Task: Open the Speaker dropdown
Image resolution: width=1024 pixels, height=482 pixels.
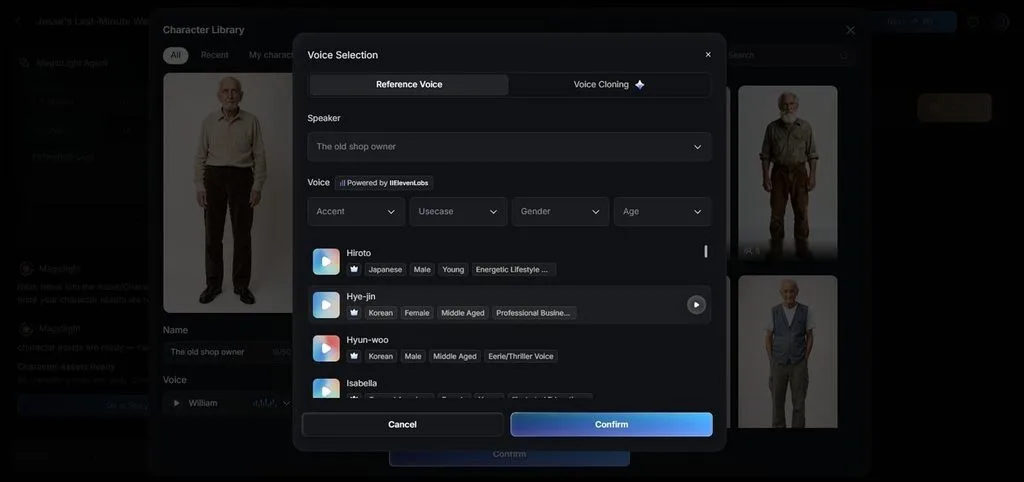Action: [x=509, y=147]
